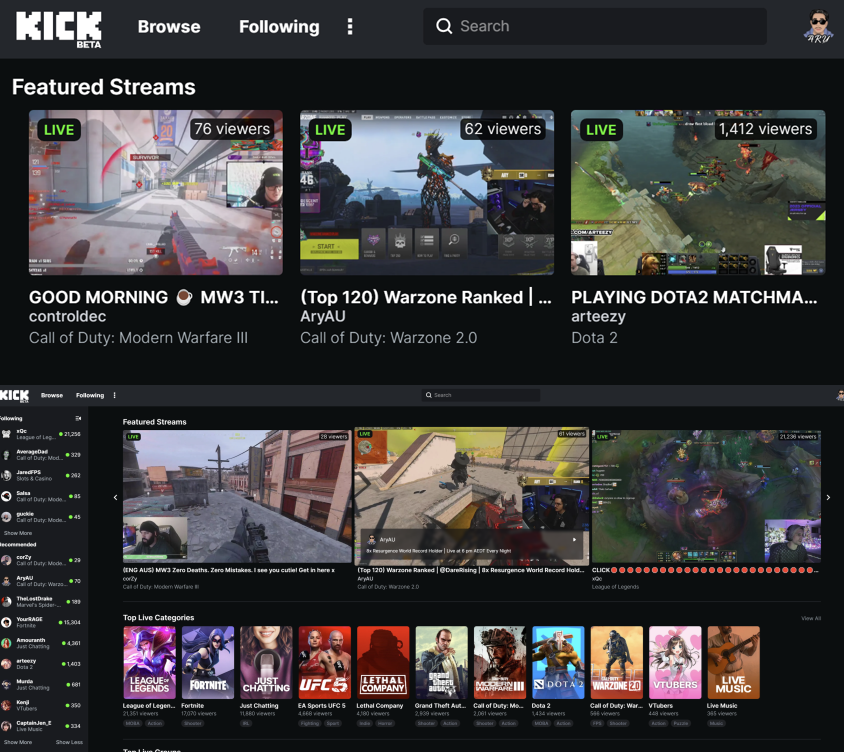Open the Grand Theft Auto category cover
The image size is (844, 752).
tap(441, 663)
